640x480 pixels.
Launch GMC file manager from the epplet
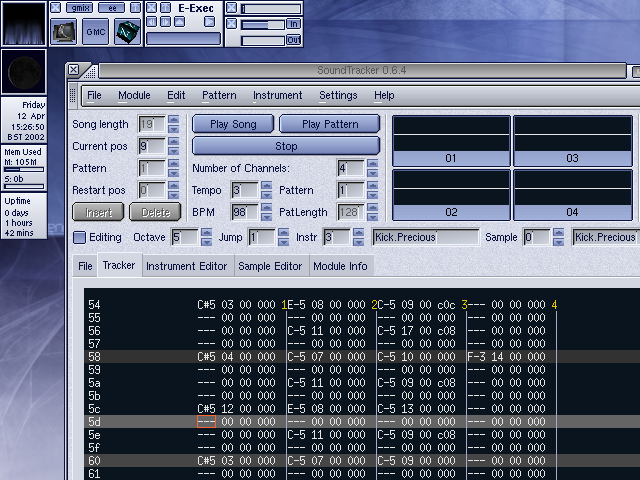tap(96, 32)
